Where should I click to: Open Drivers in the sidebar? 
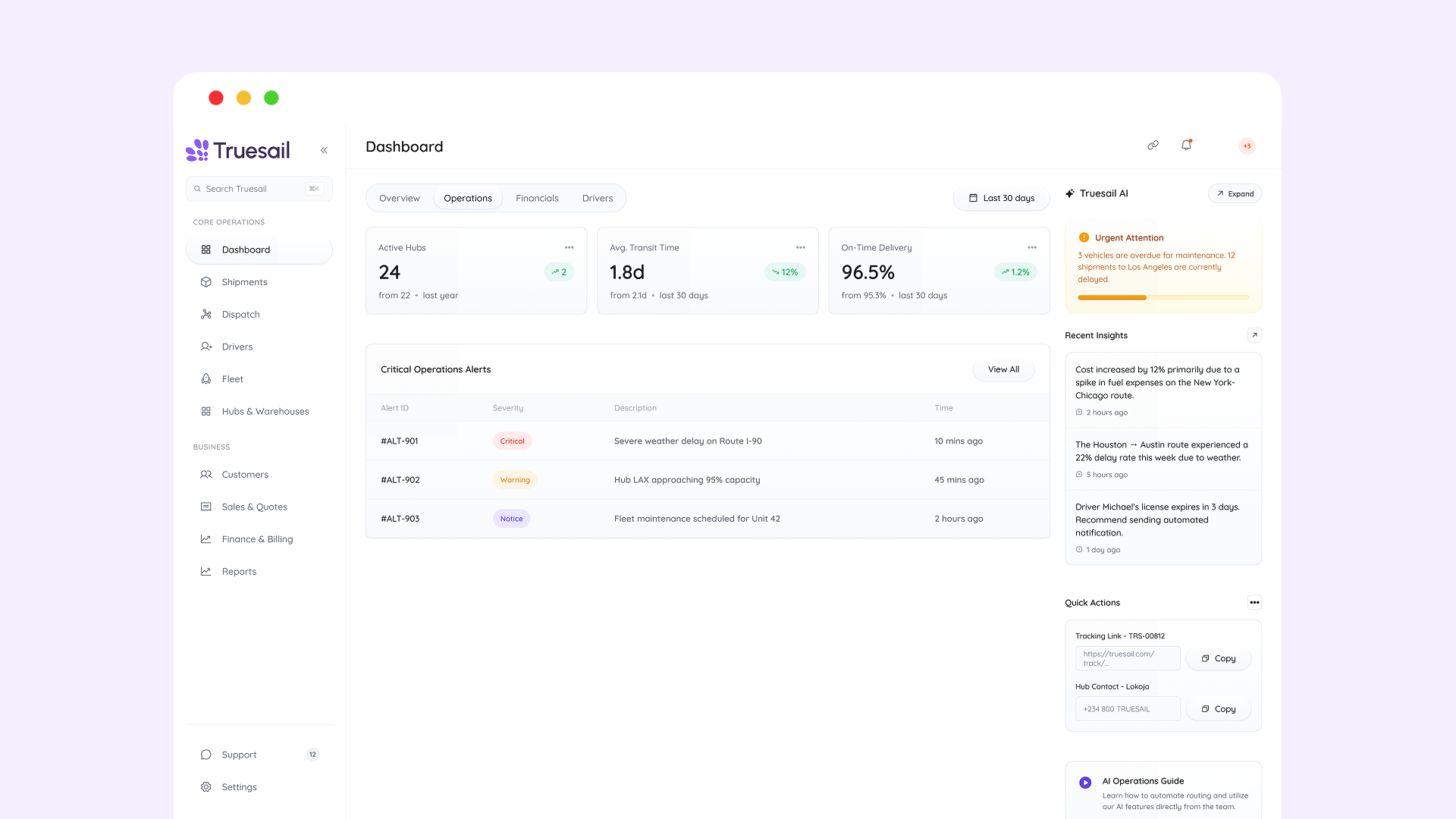pos(259,347)
